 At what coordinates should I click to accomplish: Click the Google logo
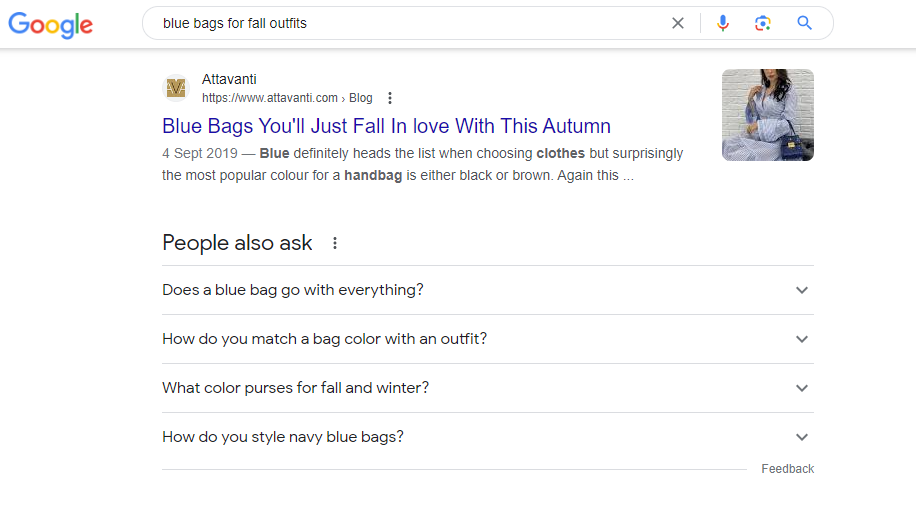click(x=50, y=25)
